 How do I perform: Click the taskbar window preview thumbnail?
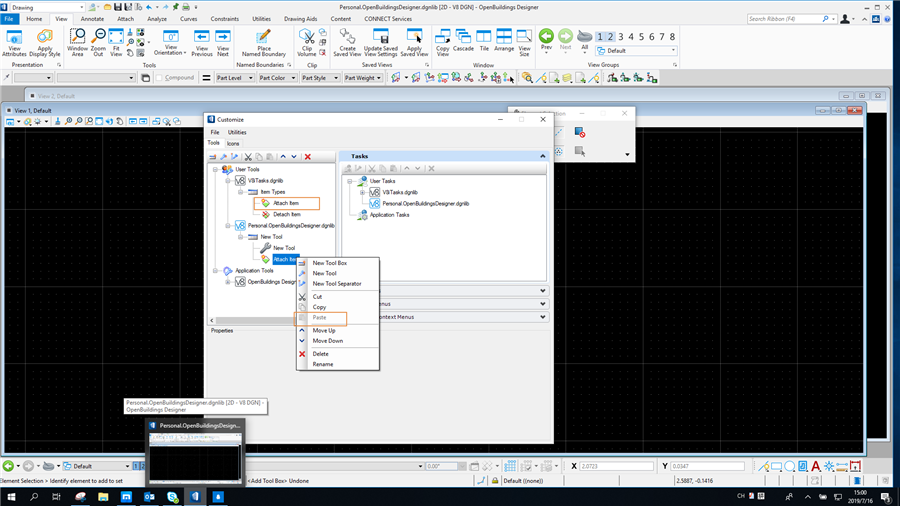tap(195, 456)
